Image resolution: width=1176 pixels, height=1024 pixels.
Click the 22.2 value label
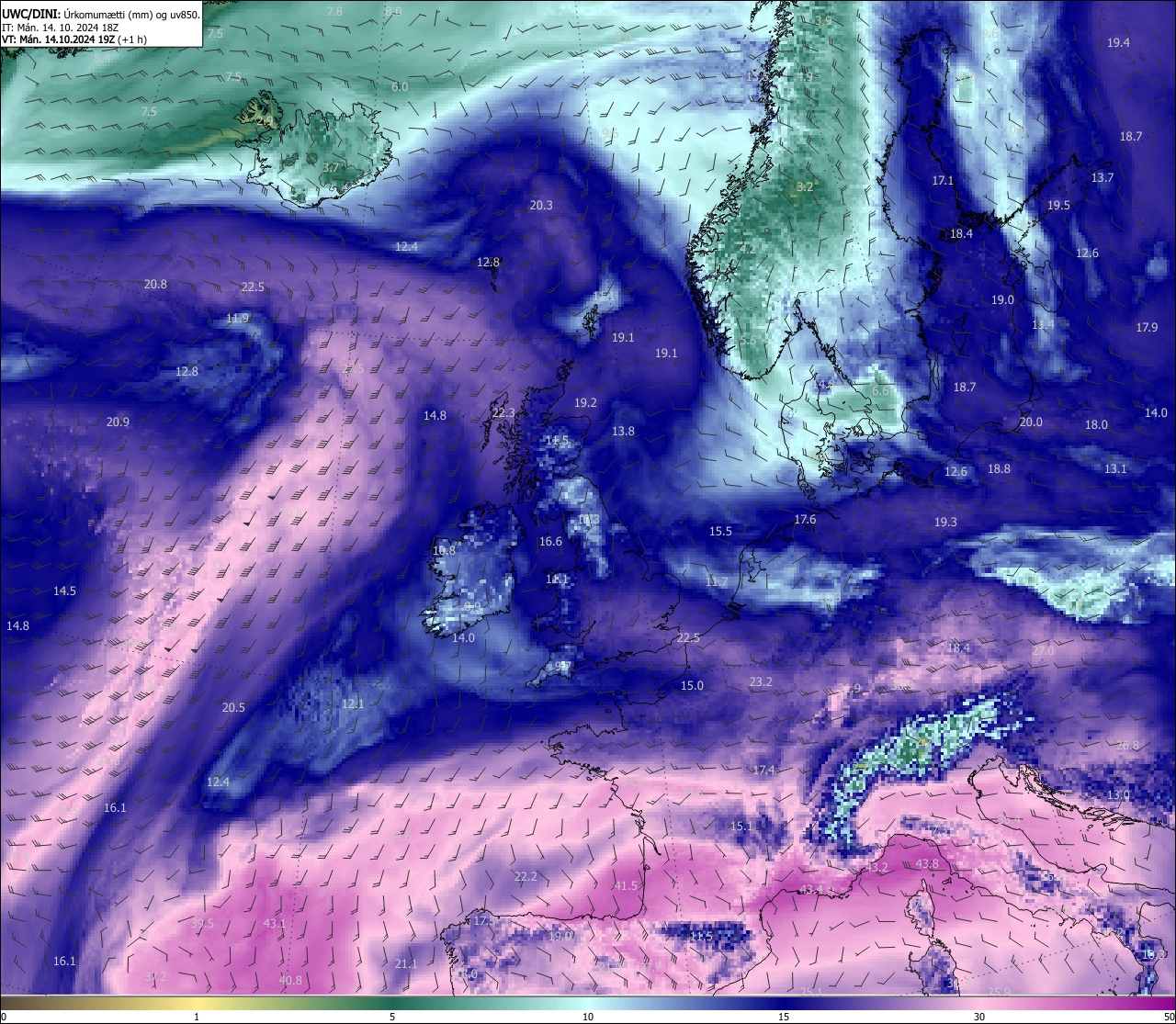pos(526,876)
